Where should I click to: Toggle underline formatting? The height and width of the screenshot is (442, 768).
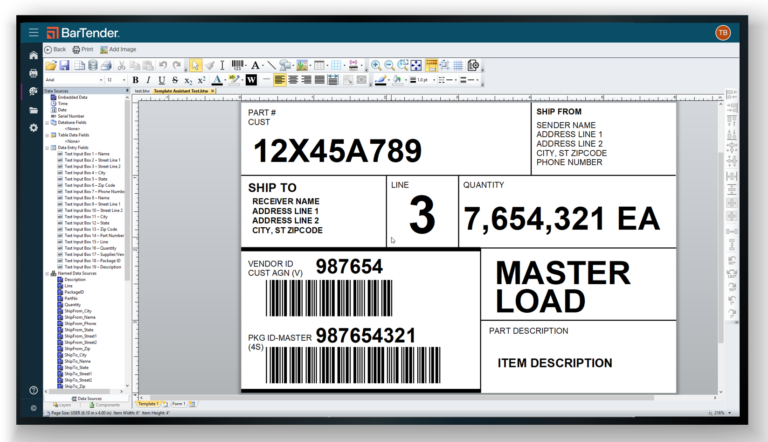pos(162,80)
